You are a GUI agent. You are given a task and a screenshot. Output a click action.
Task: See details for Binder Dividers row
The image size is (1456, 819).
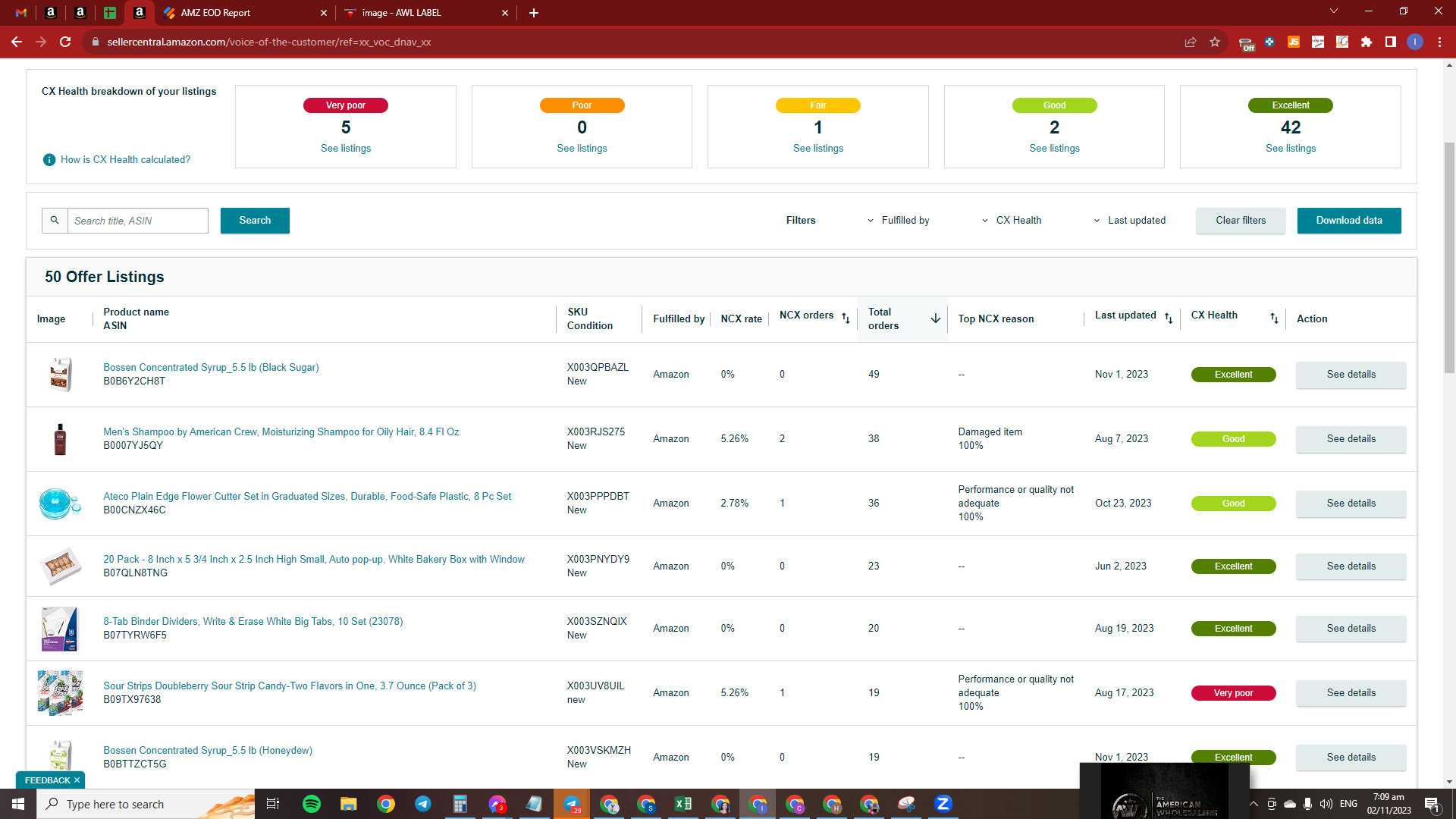tap(1351, 629)
